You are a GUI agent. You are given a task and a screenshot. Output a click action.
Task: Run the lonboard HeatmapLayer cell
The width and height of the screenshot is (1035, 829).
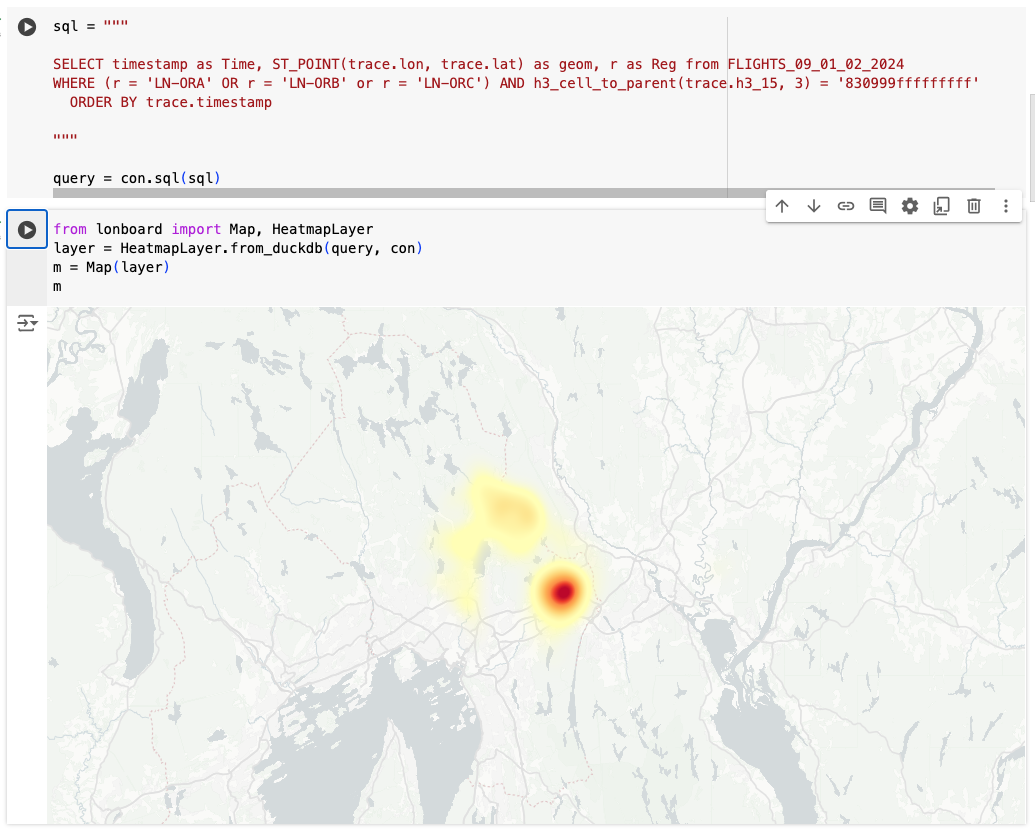pyautogui.click(x=27, y=230)
